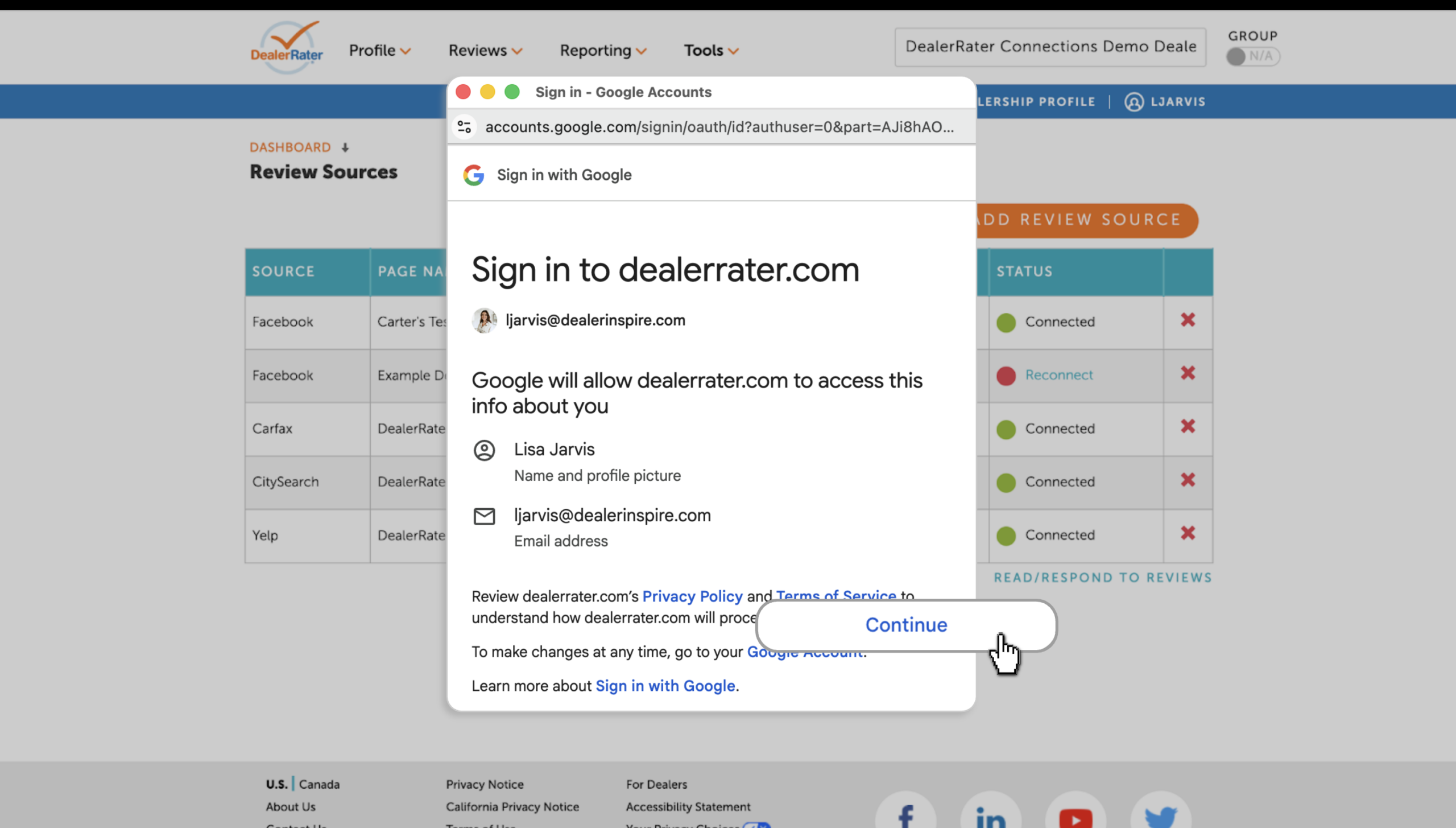Open the Dealership Profile link
This screenshot has height=828, width=1456.
point(1036,102)
